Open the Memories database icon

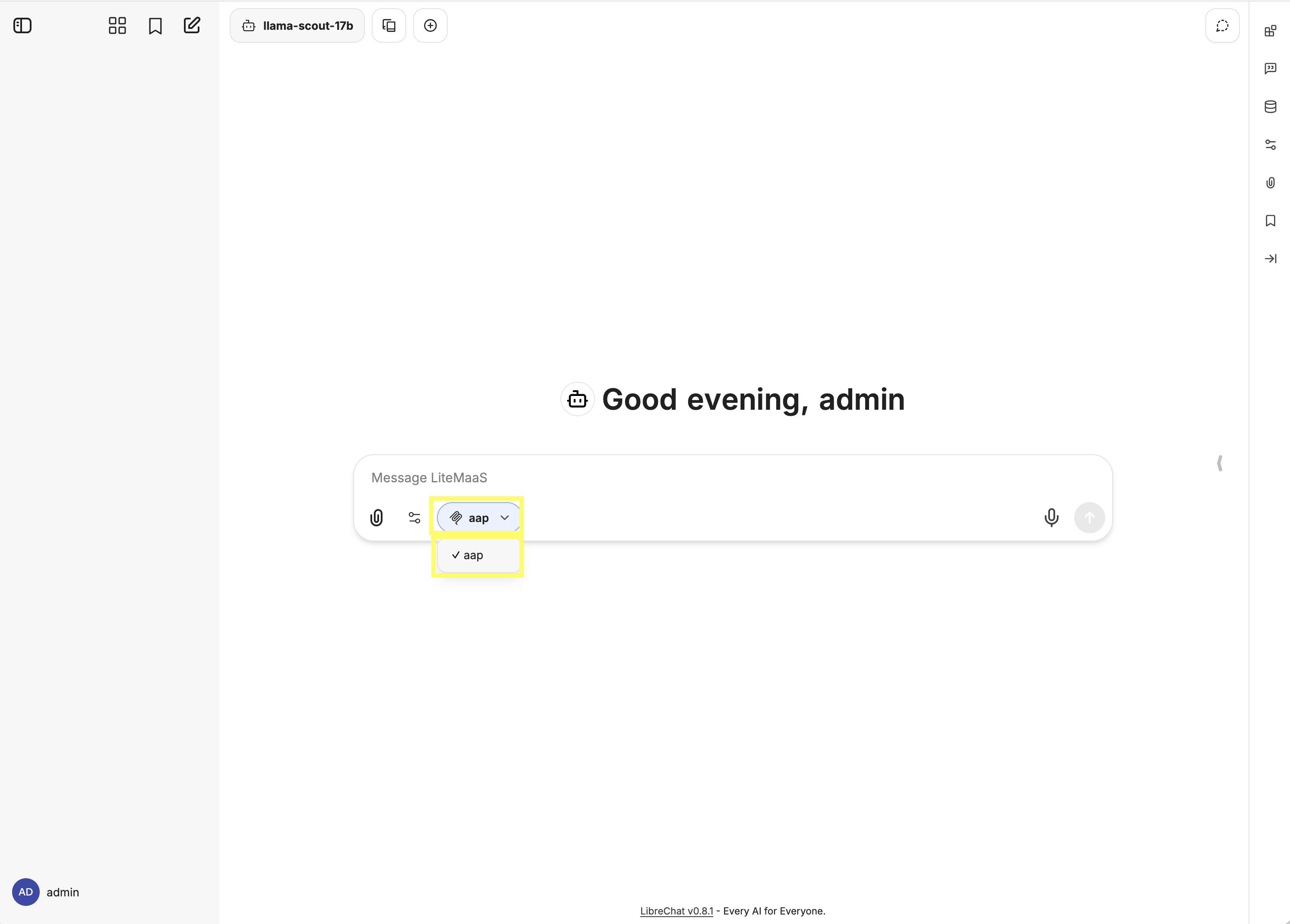[1271, 106]
